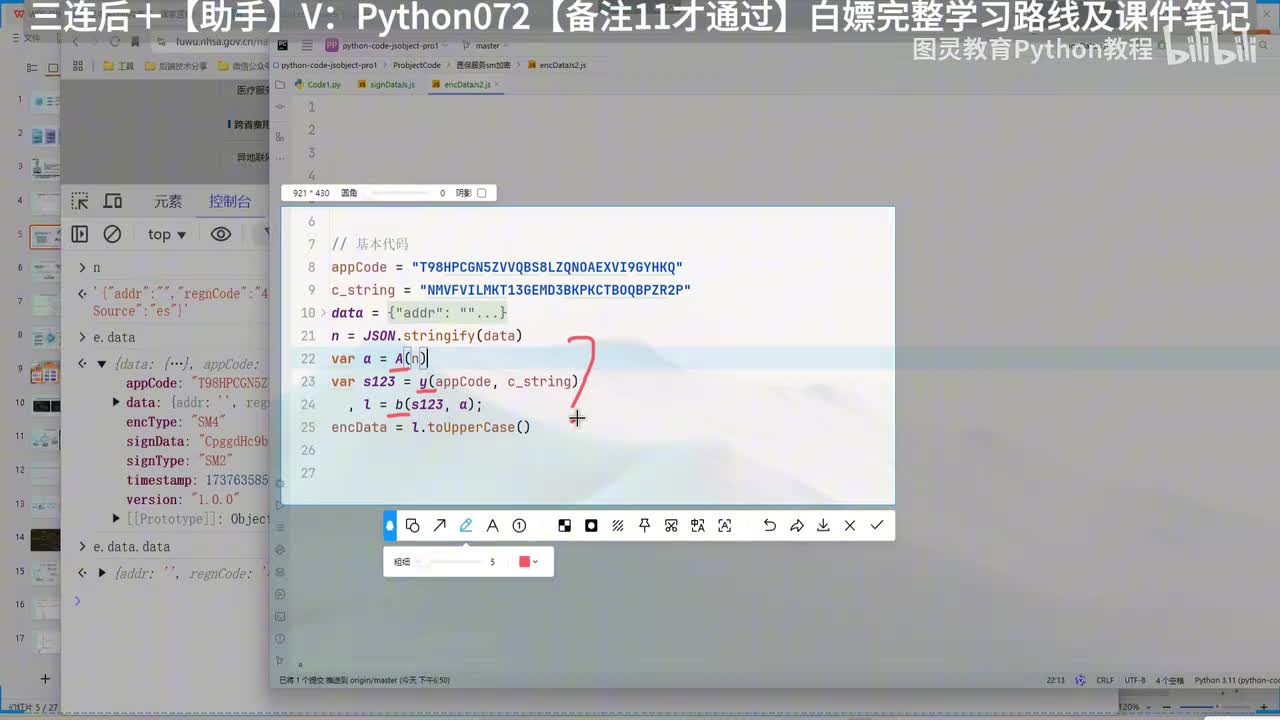Select the pen drawing tool

tap(466, 525)
